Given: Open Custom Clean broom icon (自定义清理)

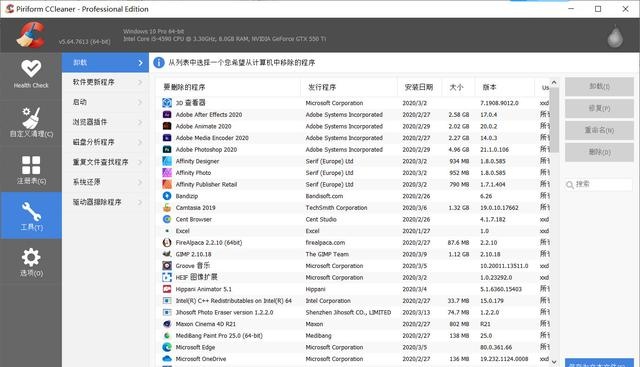Looking at the screenshot, I should coord(31,122).
